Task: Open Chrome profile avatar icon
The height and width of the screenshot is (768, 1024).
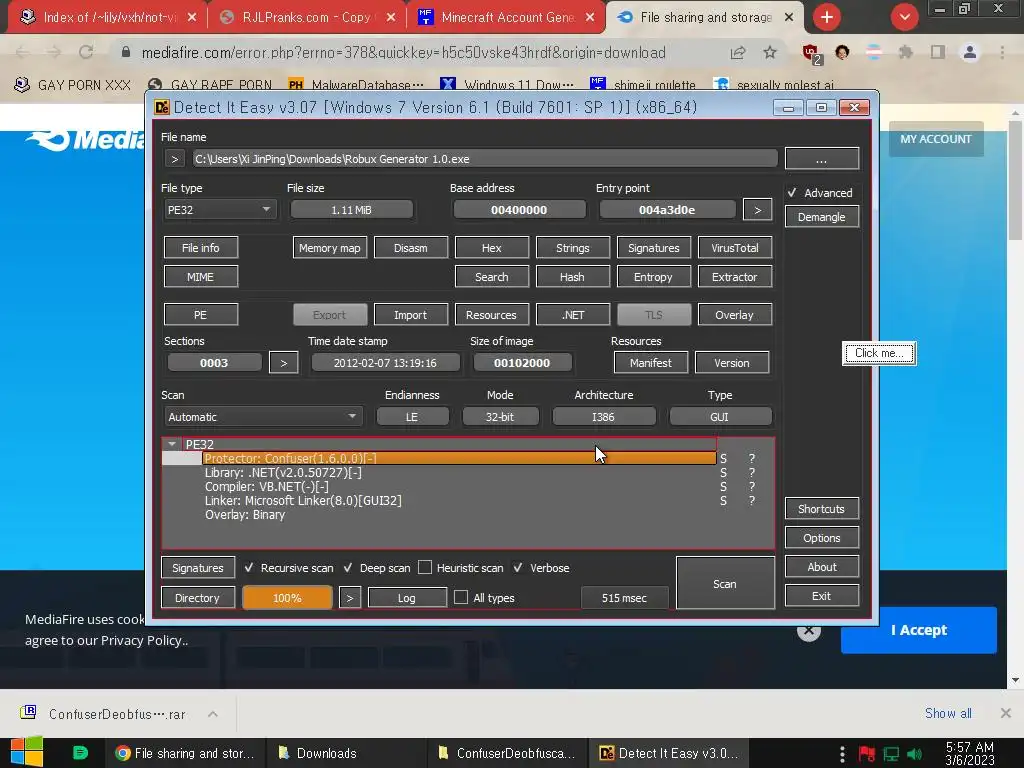Action: tap(970, 53)
